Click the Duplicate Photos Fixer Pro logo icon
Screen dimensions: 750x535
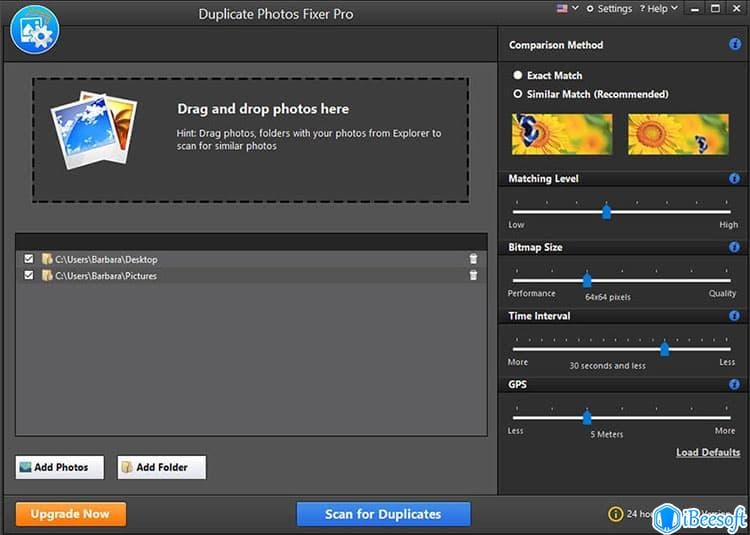34,30
